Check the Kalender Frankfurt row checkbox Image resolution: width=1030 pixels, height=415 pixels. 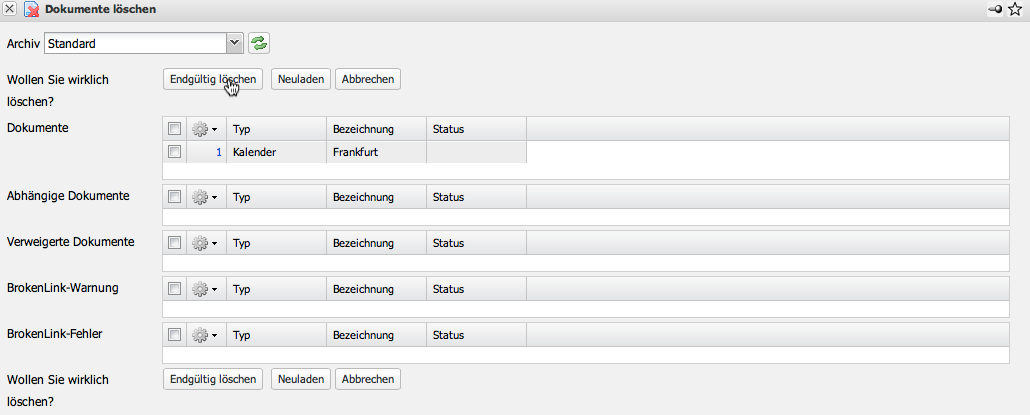174,152
